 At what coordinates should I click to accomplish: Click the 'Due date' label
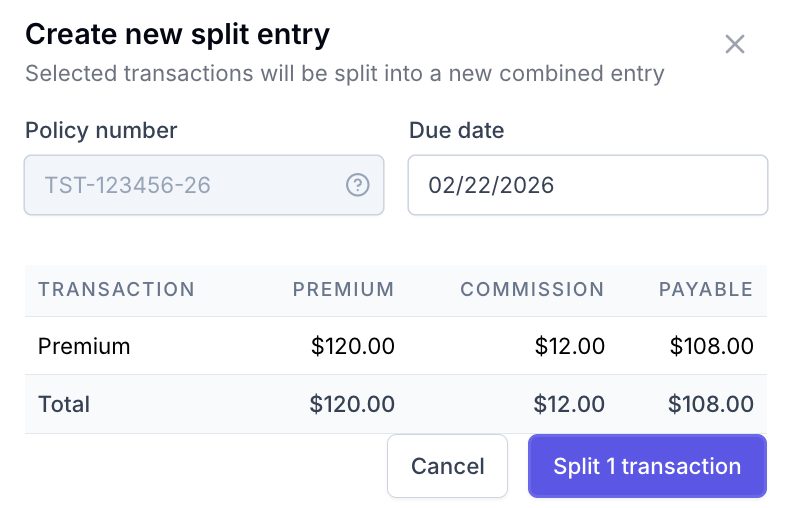(456, 130)
